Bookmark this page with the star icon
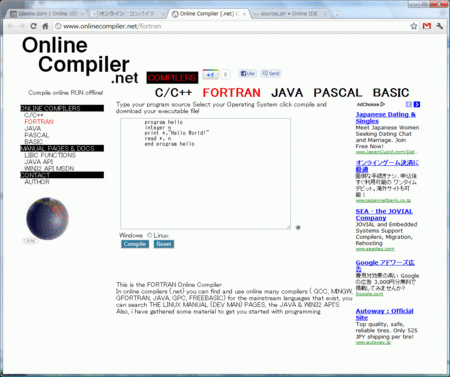The image size is (450, 377). 414,26
